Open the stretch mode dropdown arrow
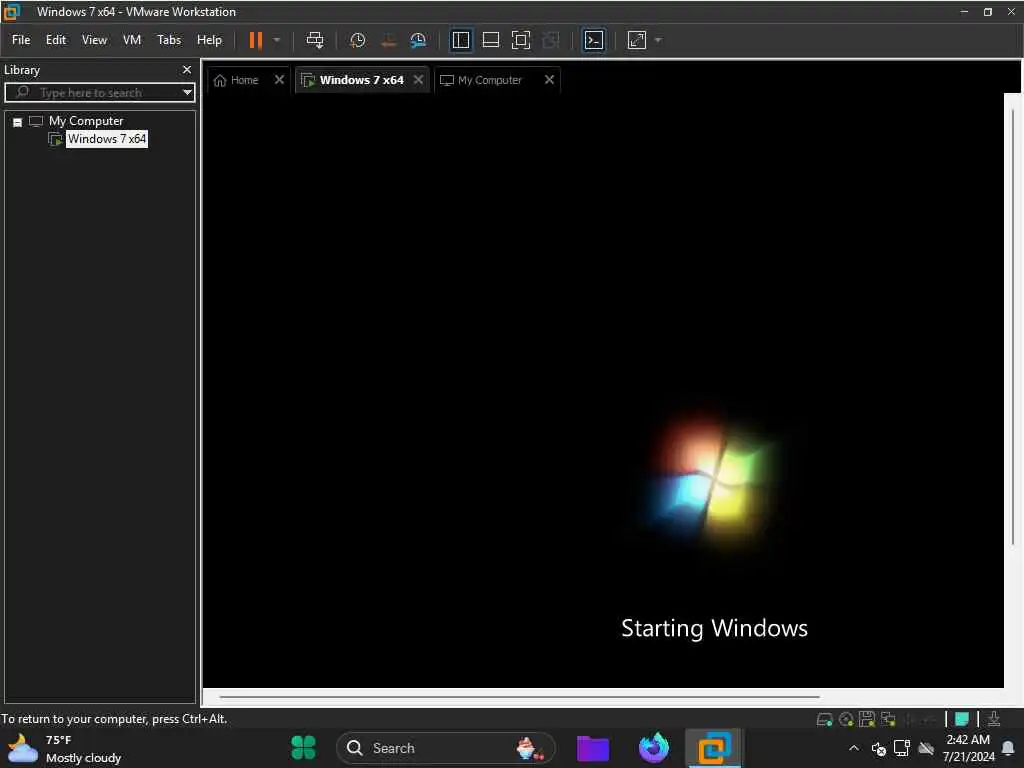Image resolution: width=1024 pixels, height=768 pixels. (x=658, y=40)
